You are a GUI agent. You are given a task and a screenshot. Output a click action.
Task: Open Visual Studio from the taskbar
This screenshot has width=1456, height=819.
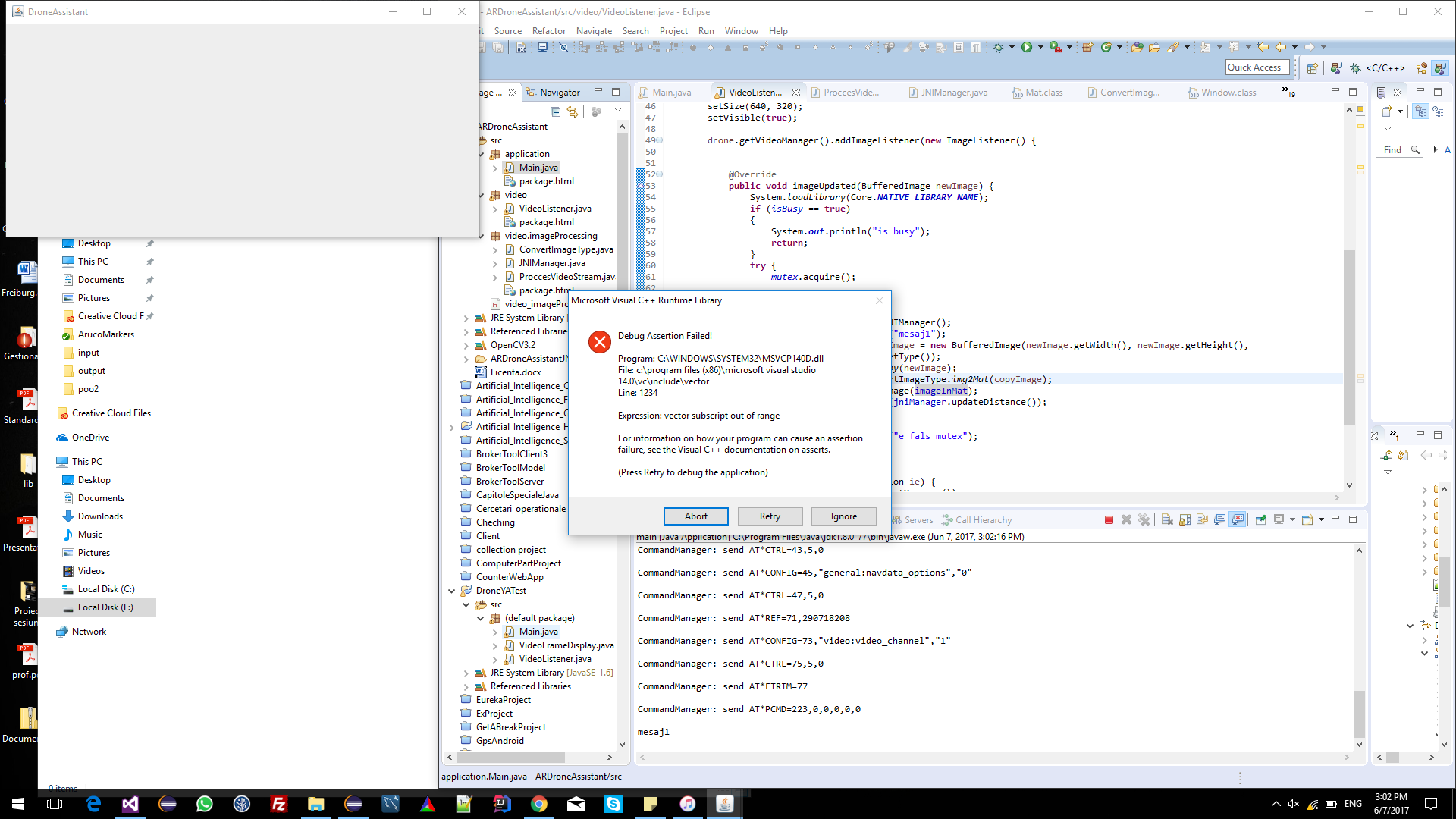[130, 804]
